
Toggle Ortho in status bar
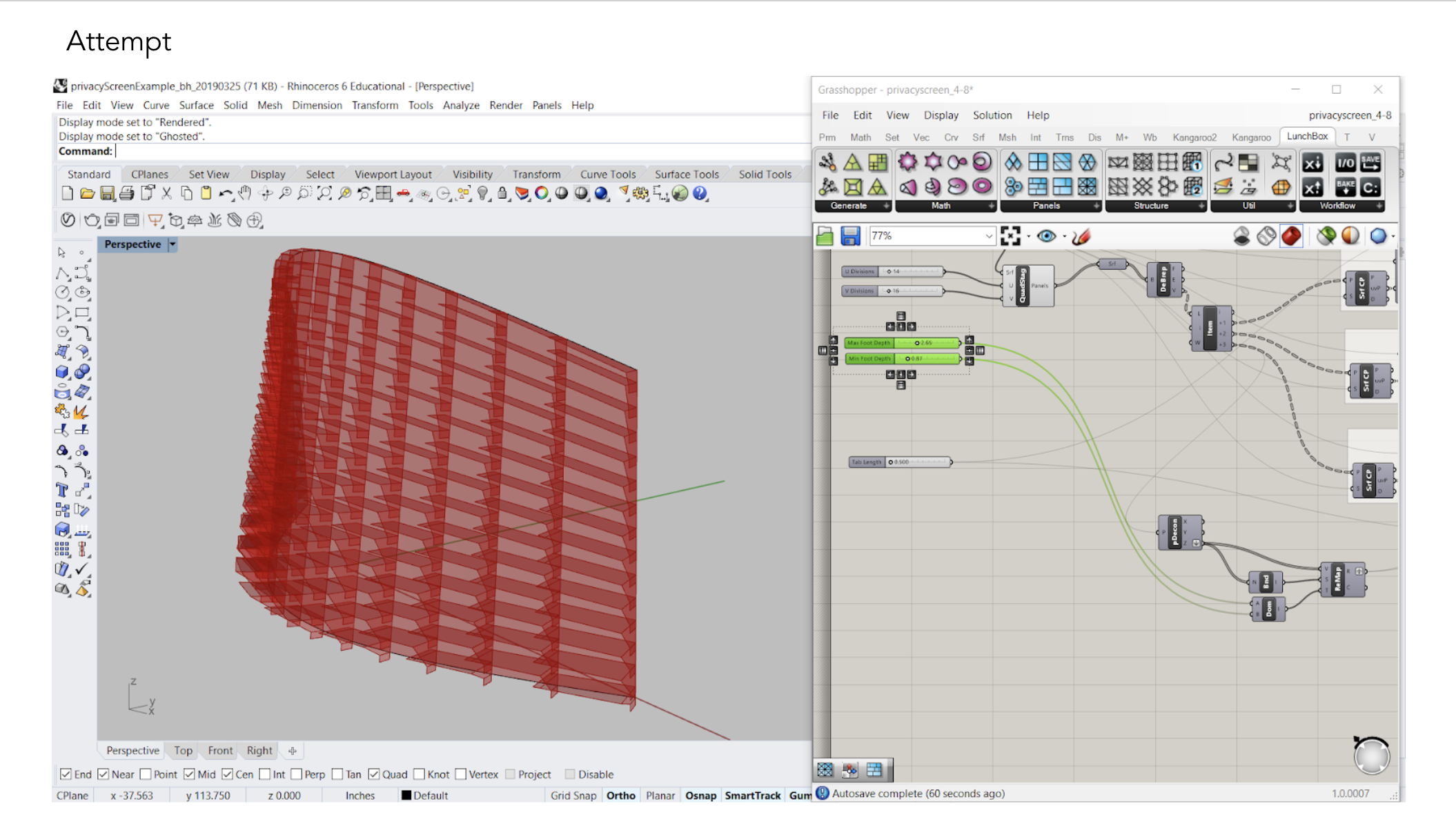pyautogui.click(x=620, y=796)
